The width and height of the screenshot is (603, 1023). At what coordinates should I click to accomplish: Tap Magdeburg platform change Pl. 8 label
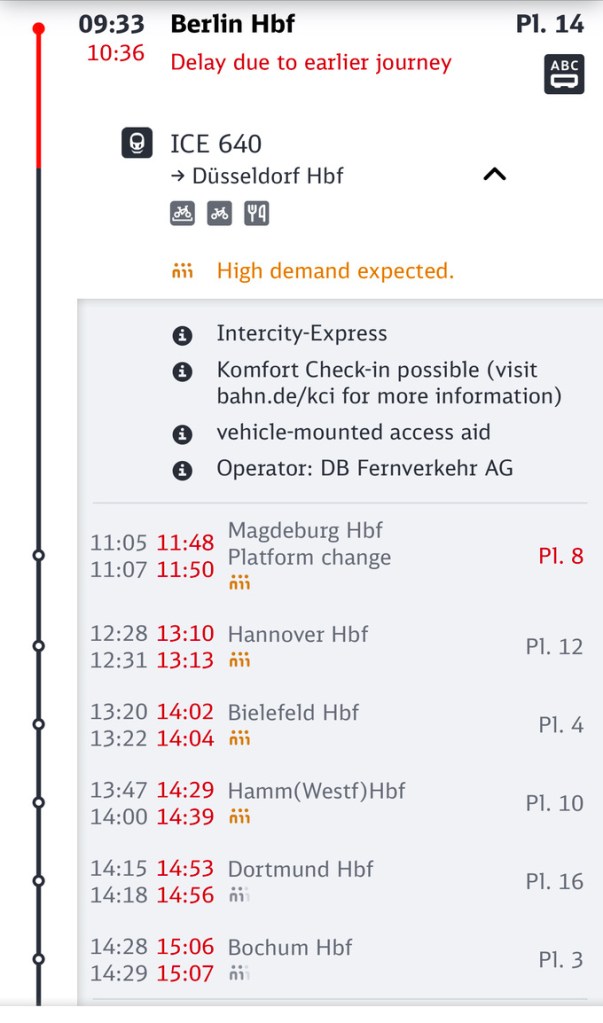560,556
